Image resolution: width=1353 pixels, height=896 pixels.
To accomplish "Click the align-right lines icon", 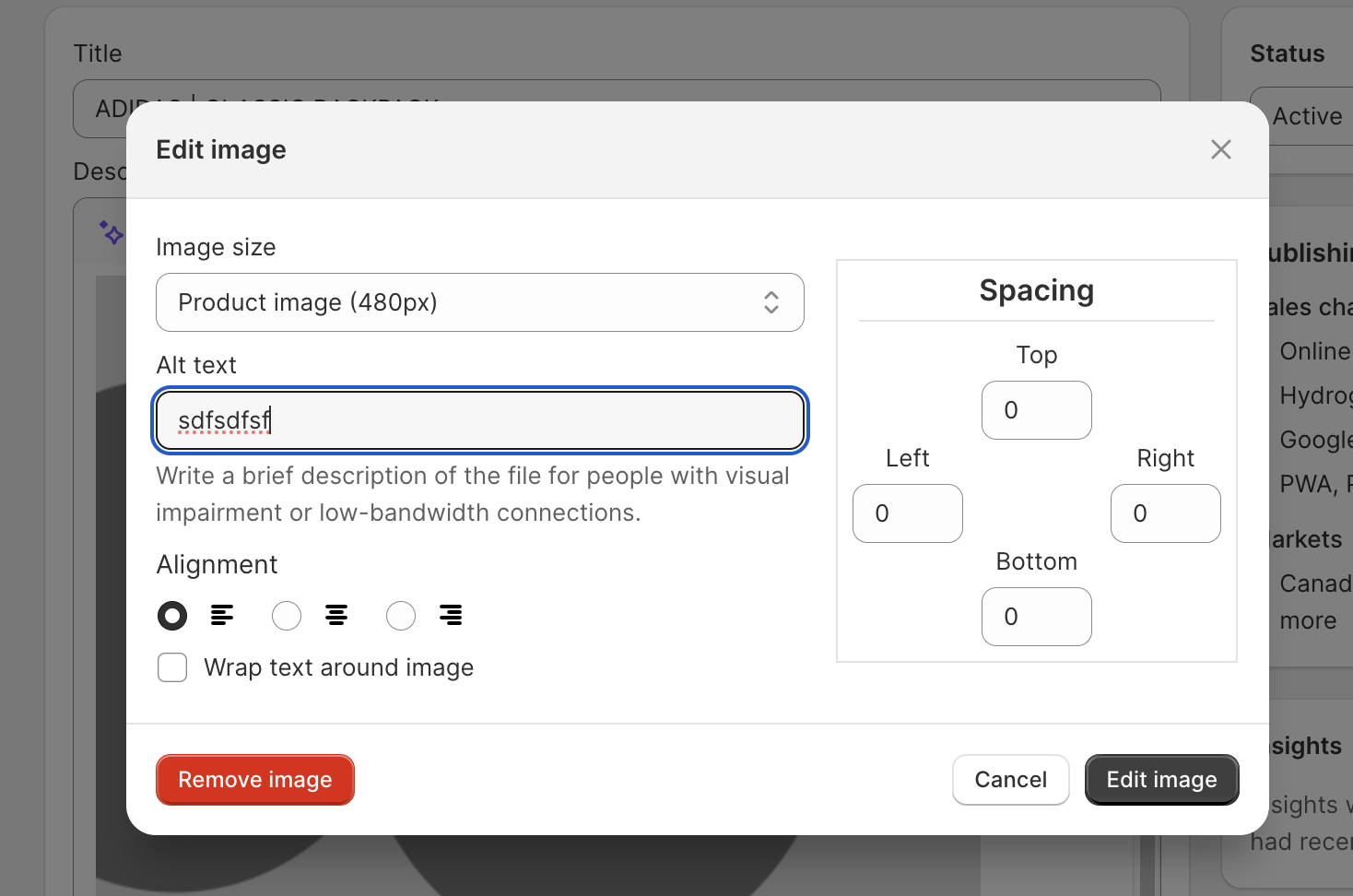I will [451, 615].
